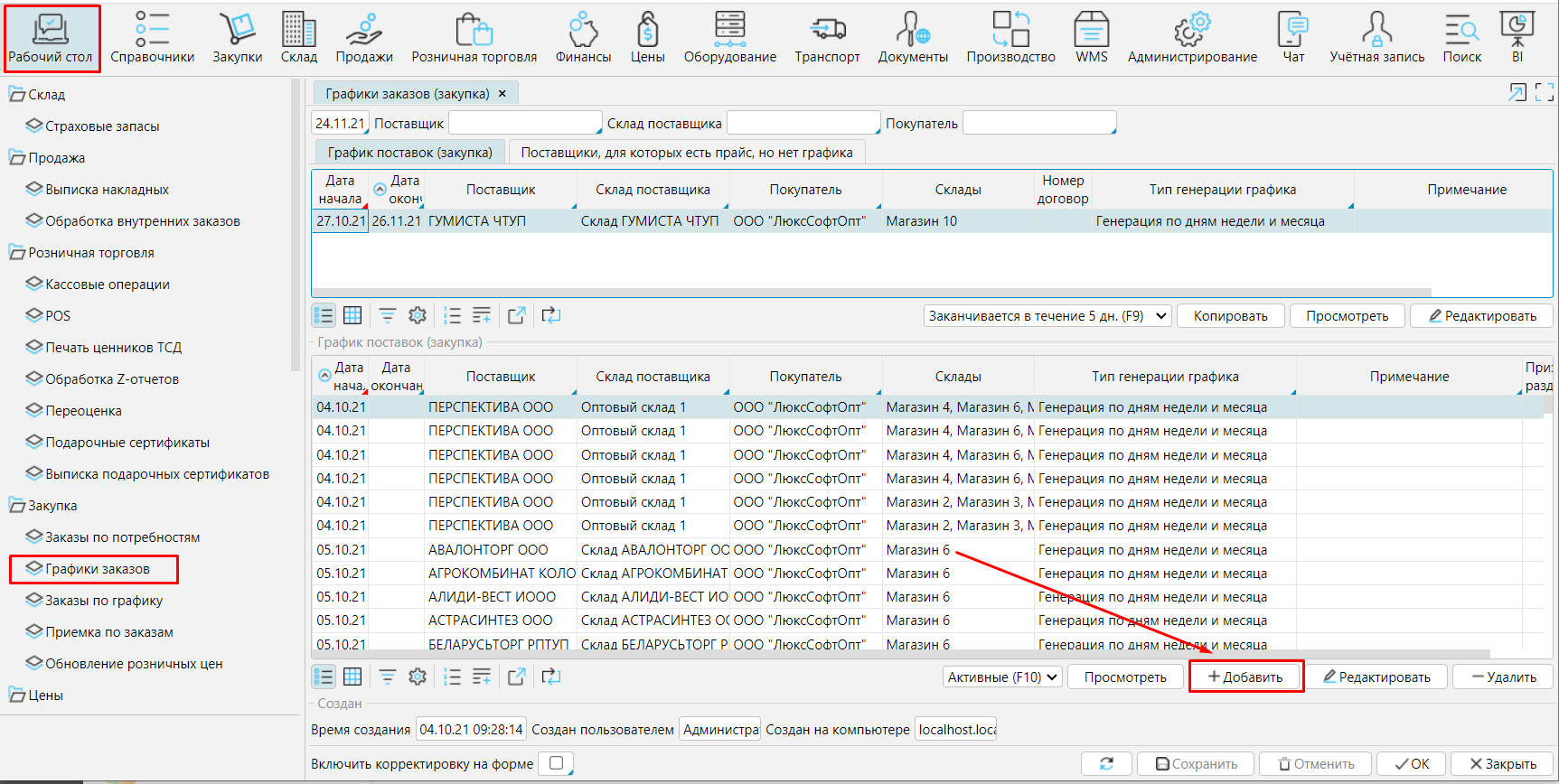The width and height of the screenshot is (1559, 784).
Task: Open Заканчивается в течение 5 дн. dropdown
Action: pyautogui.click(x=1047, y=316)
